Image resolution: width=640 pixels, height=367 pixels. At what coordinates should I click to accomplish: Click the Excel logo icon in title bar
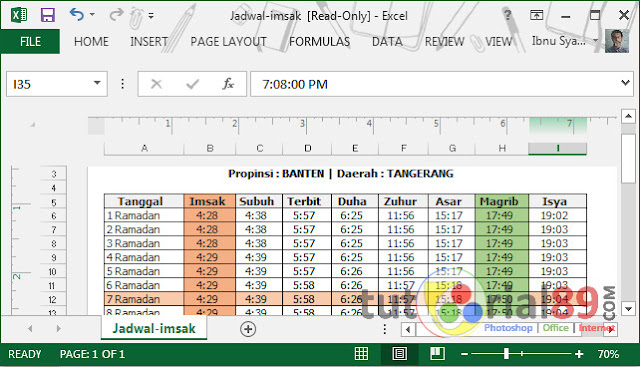(19, 15)
